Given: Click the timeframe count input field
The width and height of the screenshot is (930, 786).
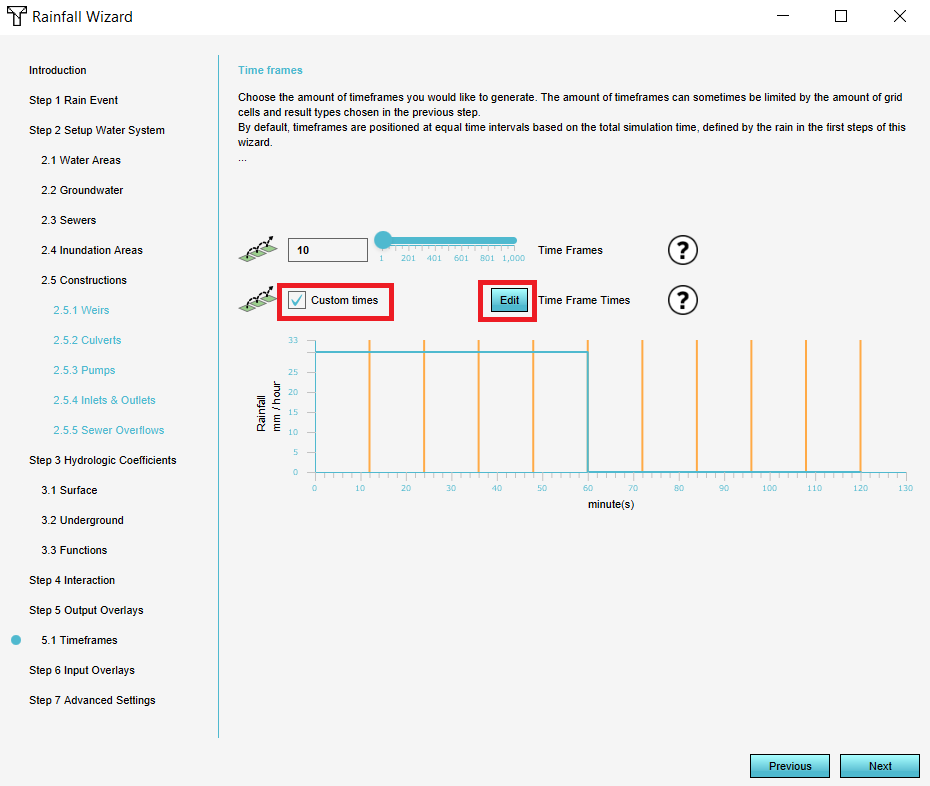Looking at the screenshot, I should pos(328,250).
